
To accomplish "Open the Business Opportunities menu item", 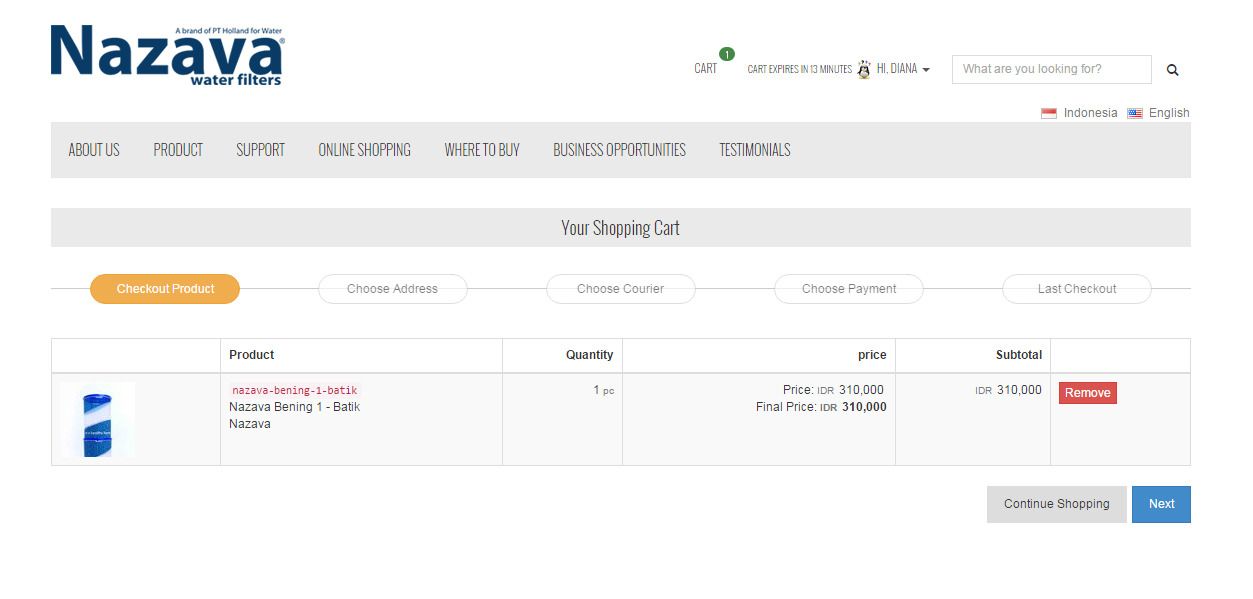I will tap(619, 150).
